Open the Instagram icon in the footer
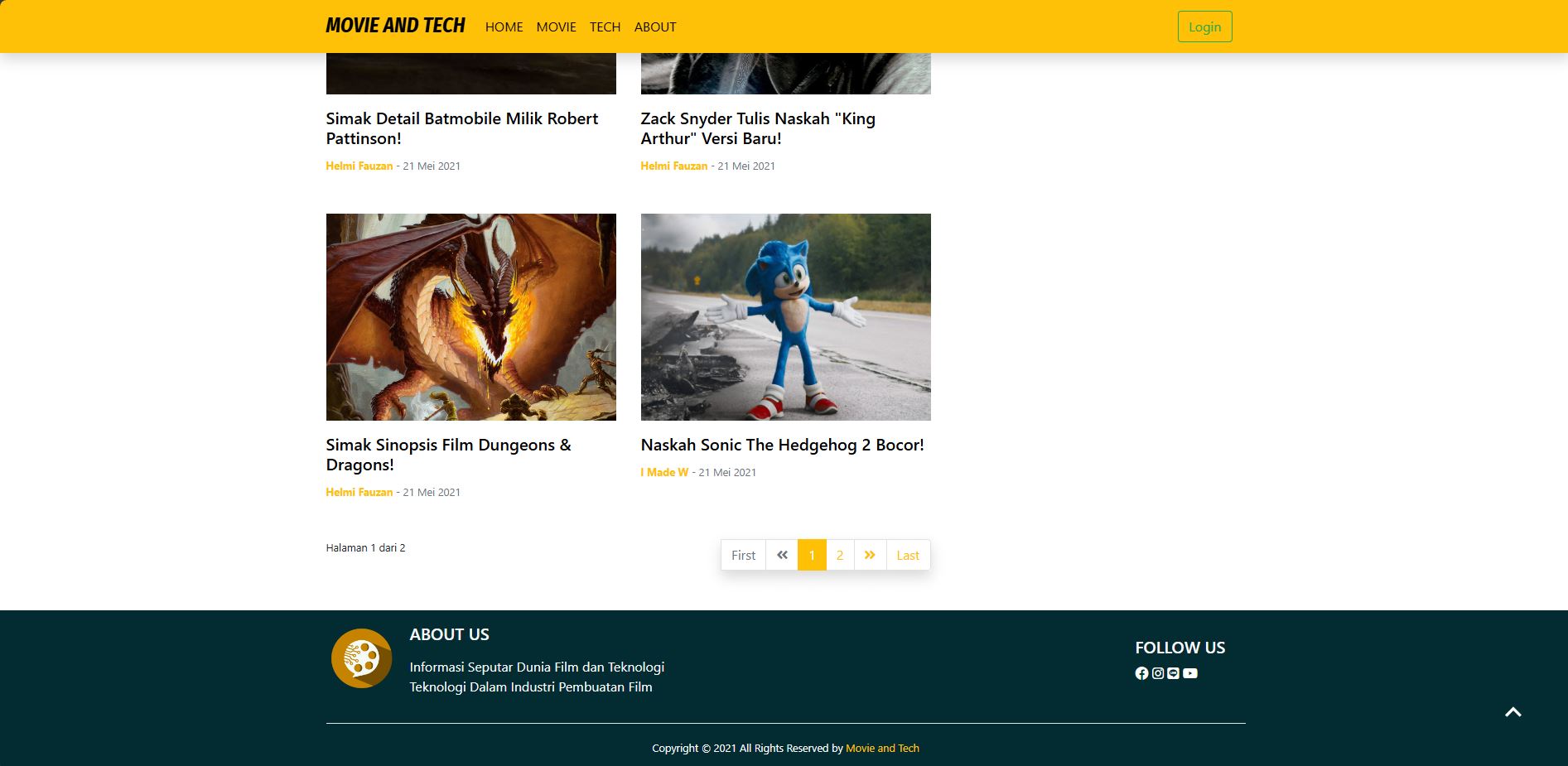This screenshot has height=766, width=1568. (x=1158, y=673)
